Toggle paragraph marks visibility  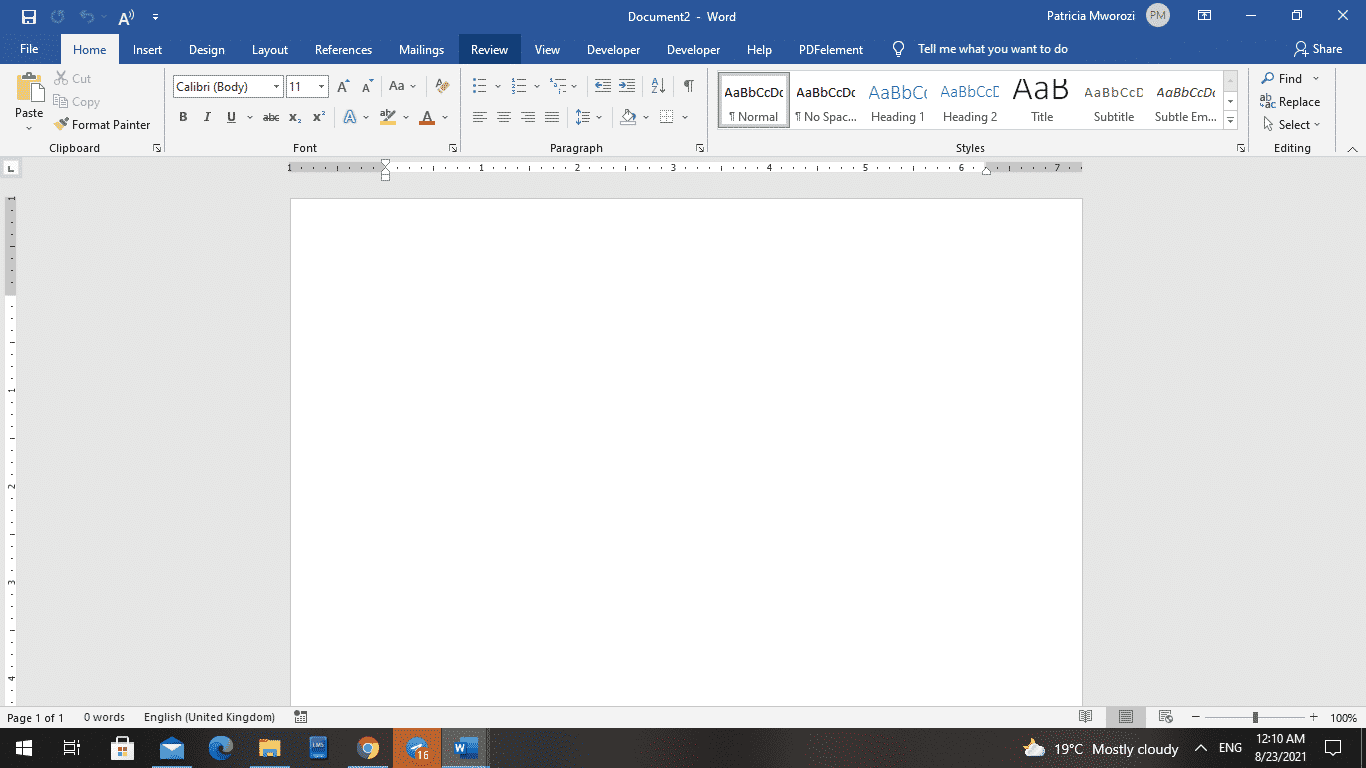(x=688, y=86)
